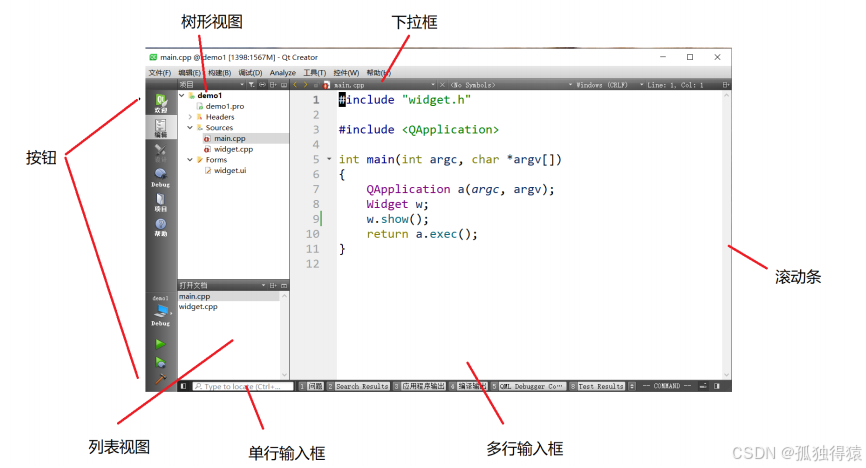Open the 编辑(E) menu

pos(189,72)
